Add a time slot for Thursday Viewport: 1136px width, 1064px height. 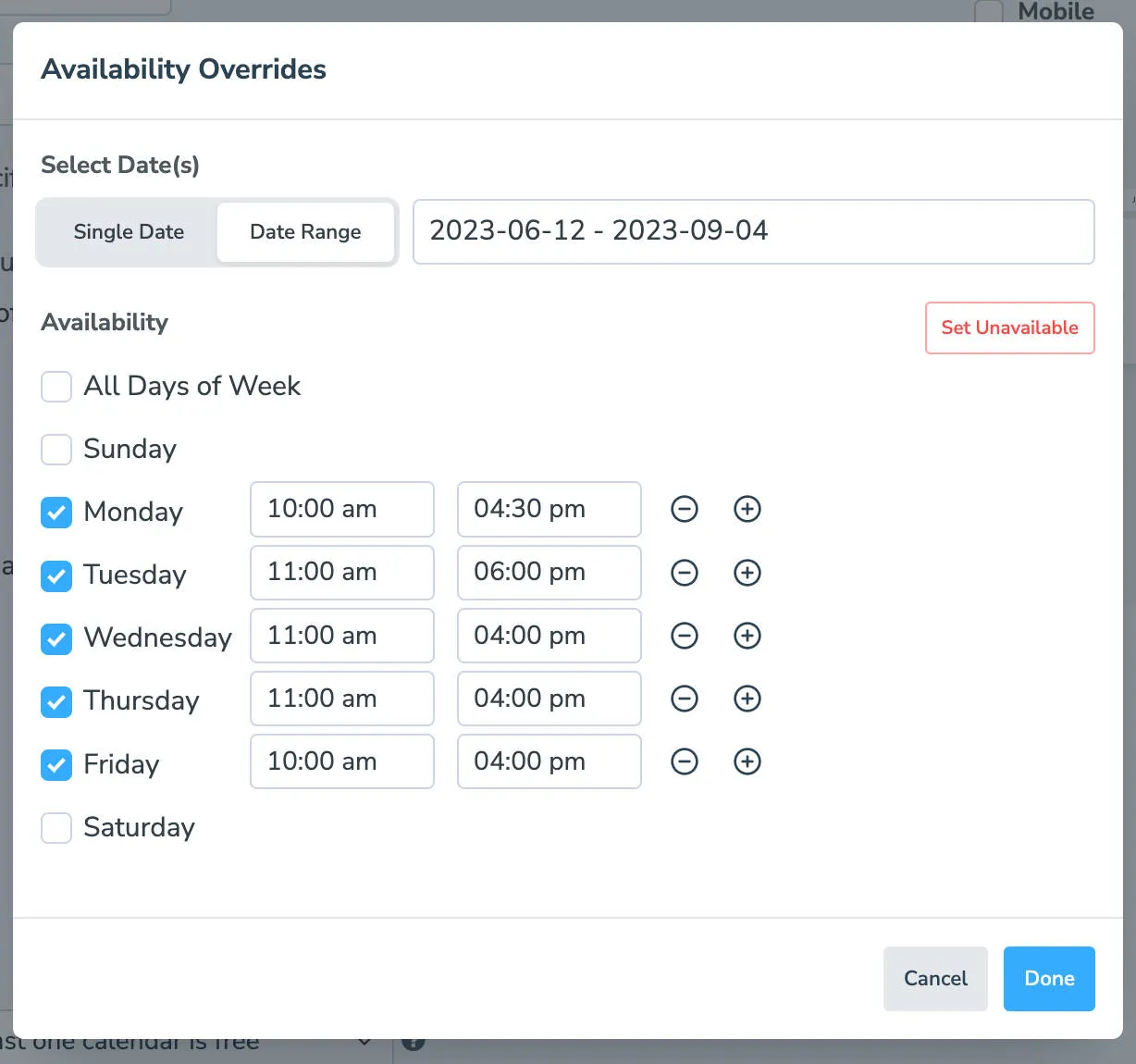point(747,699)
